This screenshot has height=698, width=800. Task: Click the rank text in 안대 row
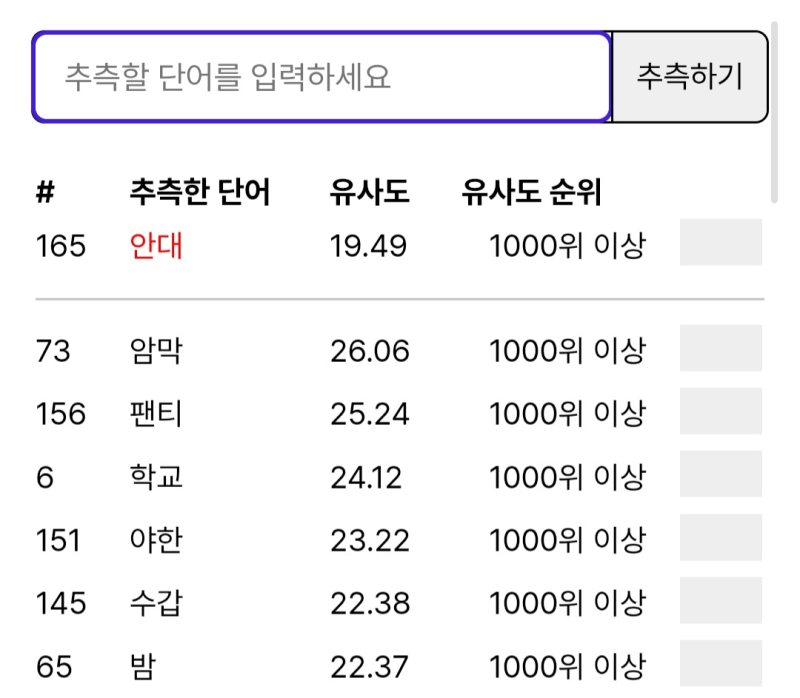pos(567,246)
